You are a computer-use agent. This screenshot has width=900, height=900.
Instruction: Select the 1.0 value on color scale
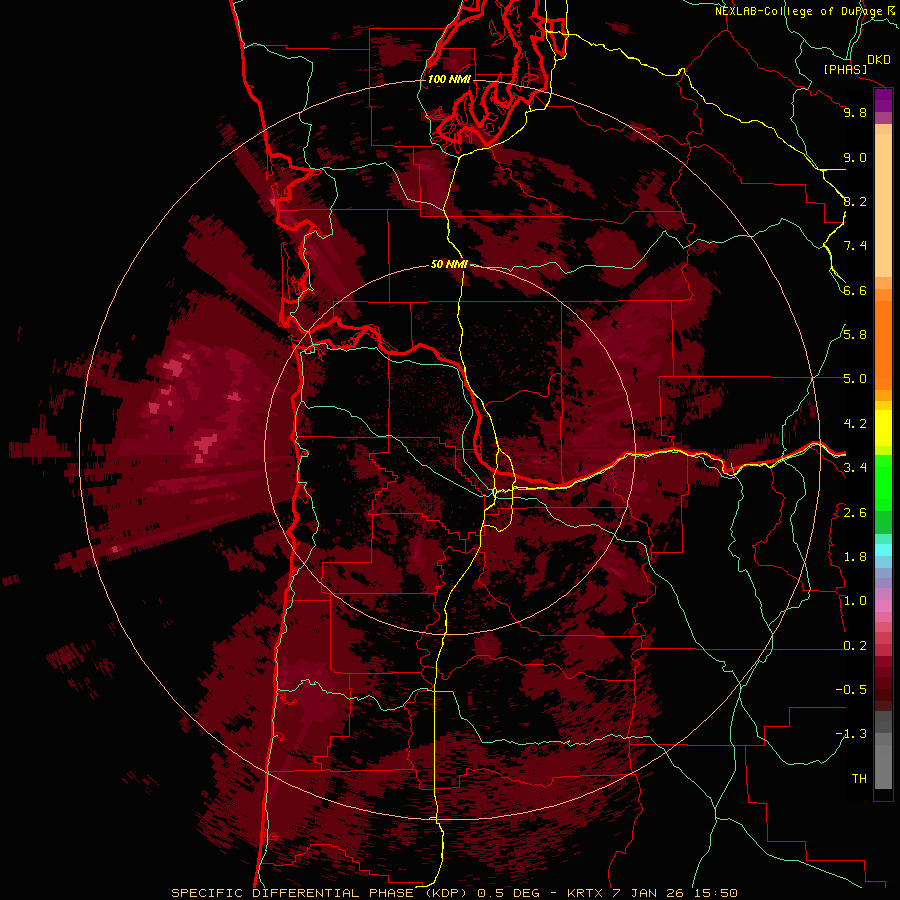(855, 601)
